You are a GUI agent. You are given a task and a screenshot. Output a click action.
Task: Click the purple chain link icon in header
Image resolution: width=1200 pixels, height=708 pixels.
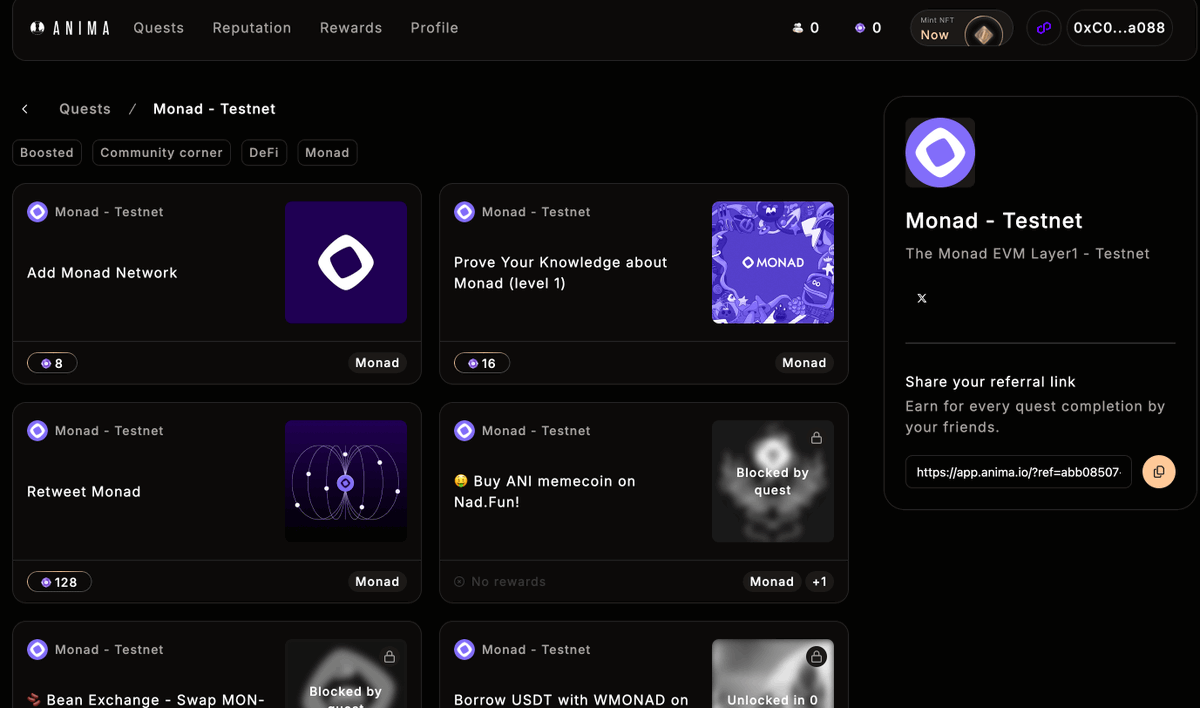coord(1044,28)
